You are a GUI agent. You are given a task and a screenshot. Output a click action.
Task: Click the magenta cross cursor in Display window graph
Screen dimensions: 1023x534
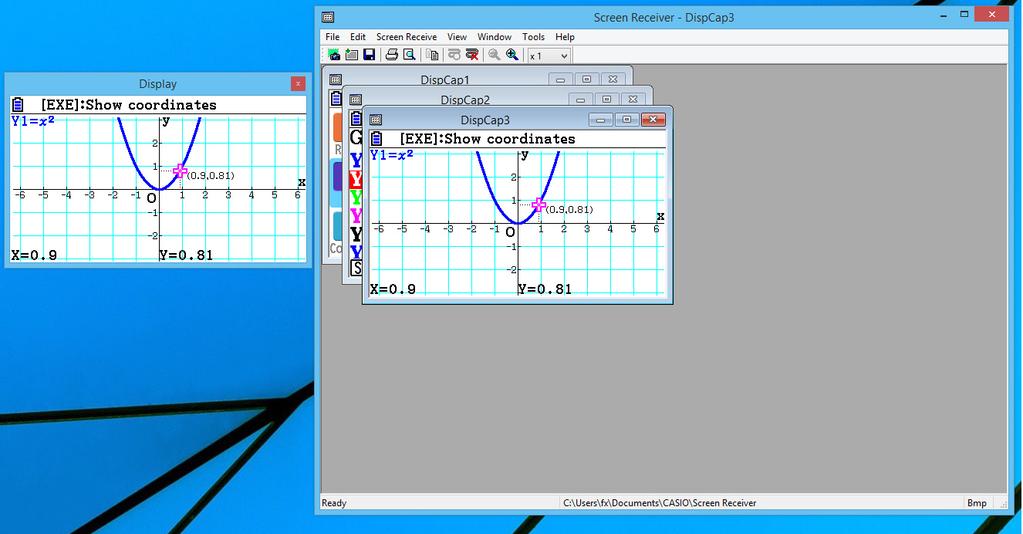click(180, 171)
